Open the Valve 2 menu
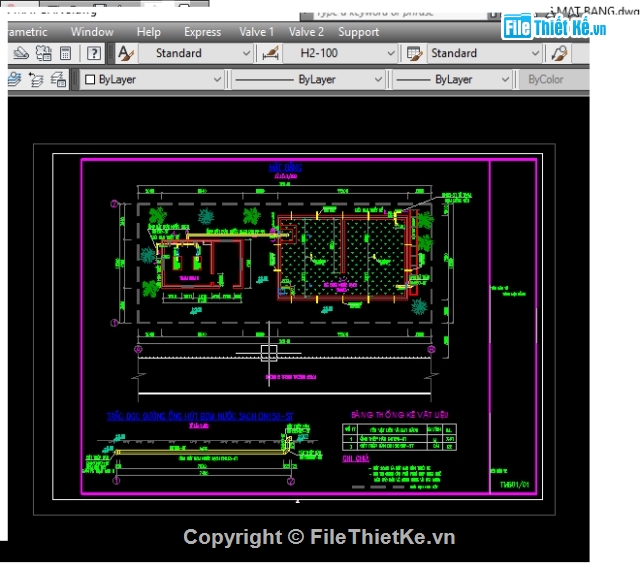Screen dimensions: 640x566 (306, 32)
